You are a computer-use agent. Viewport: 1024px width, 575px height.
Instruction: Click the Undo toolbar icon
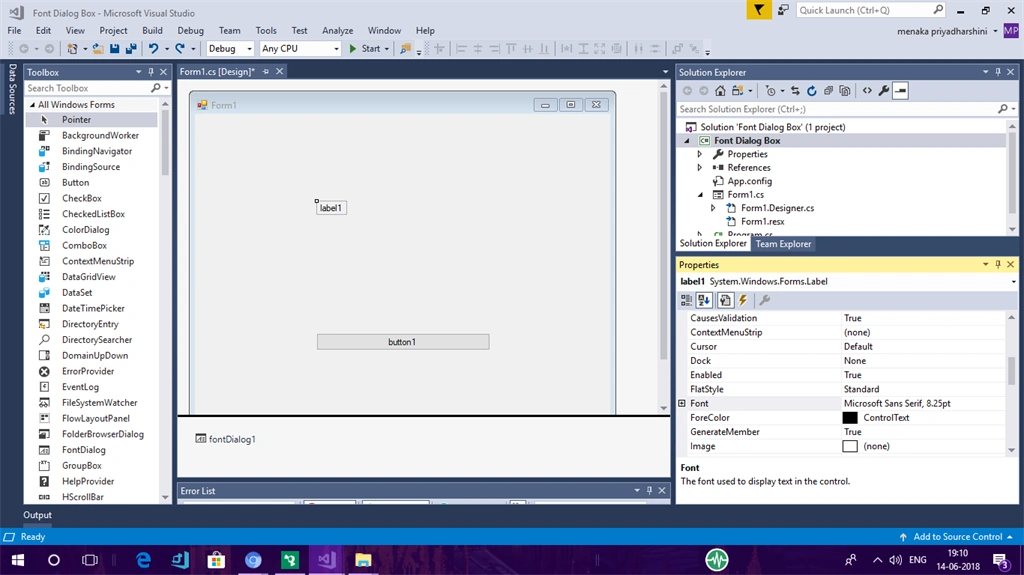[x=153, y=48]
